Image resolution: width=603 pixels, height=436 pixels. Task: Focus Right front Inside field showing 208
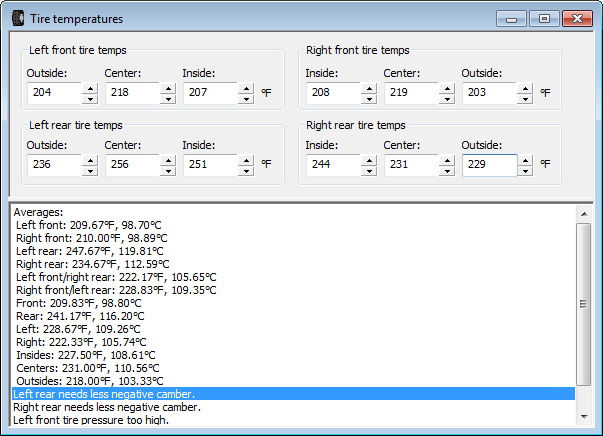click(x=334, y=93)
